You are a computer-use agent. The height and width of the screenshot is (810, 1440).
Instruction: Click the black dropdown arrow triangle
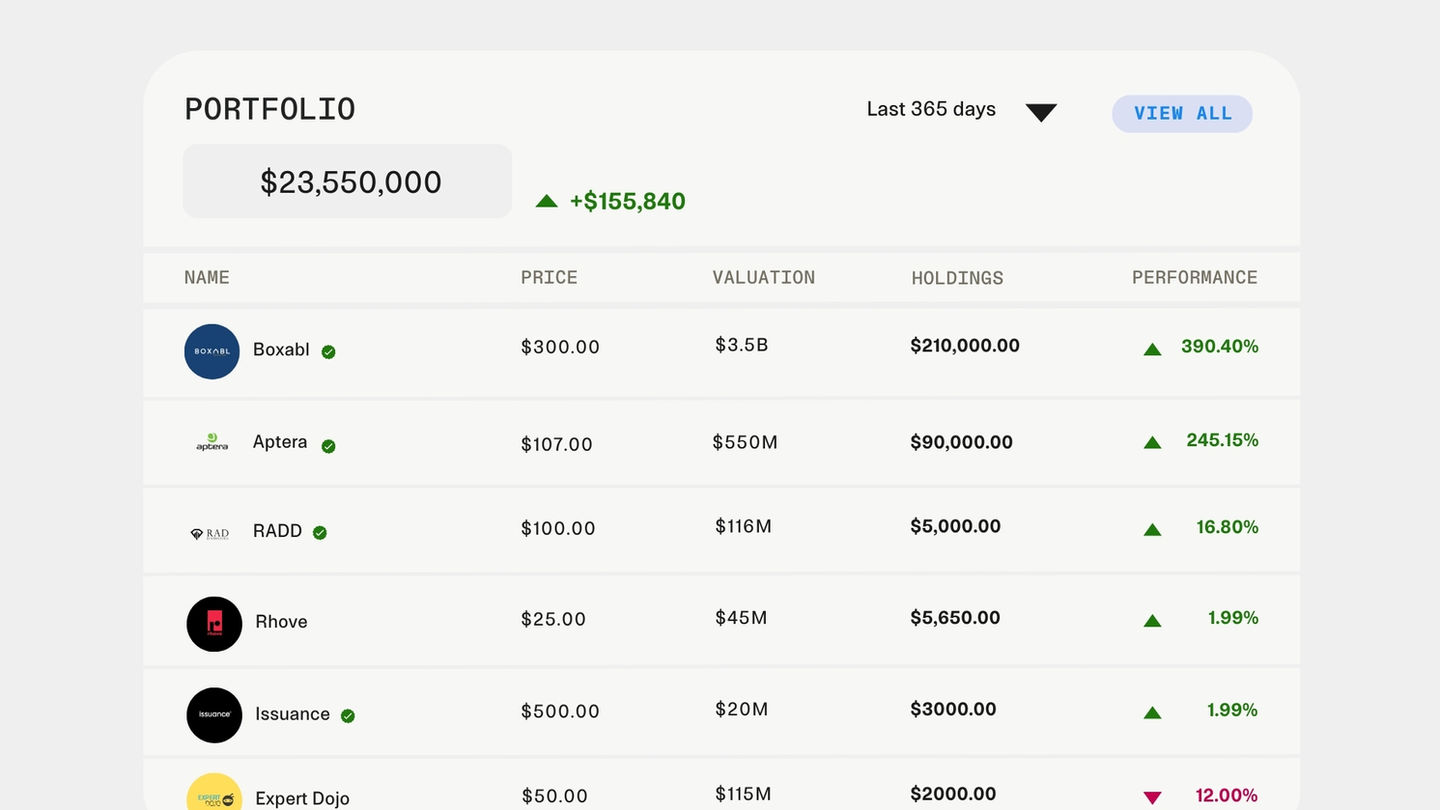pyautogui.click(x=1041, y=112)
